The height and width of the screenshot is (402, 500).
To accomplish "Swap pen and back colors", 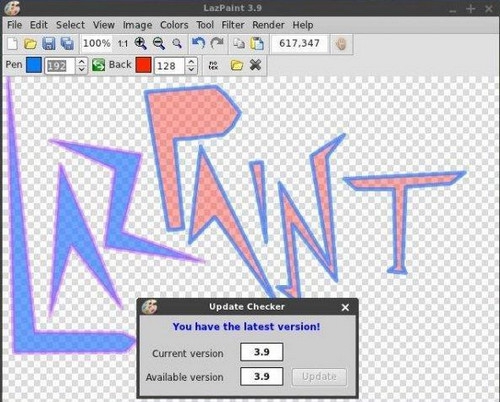I will tap(99, 65).
